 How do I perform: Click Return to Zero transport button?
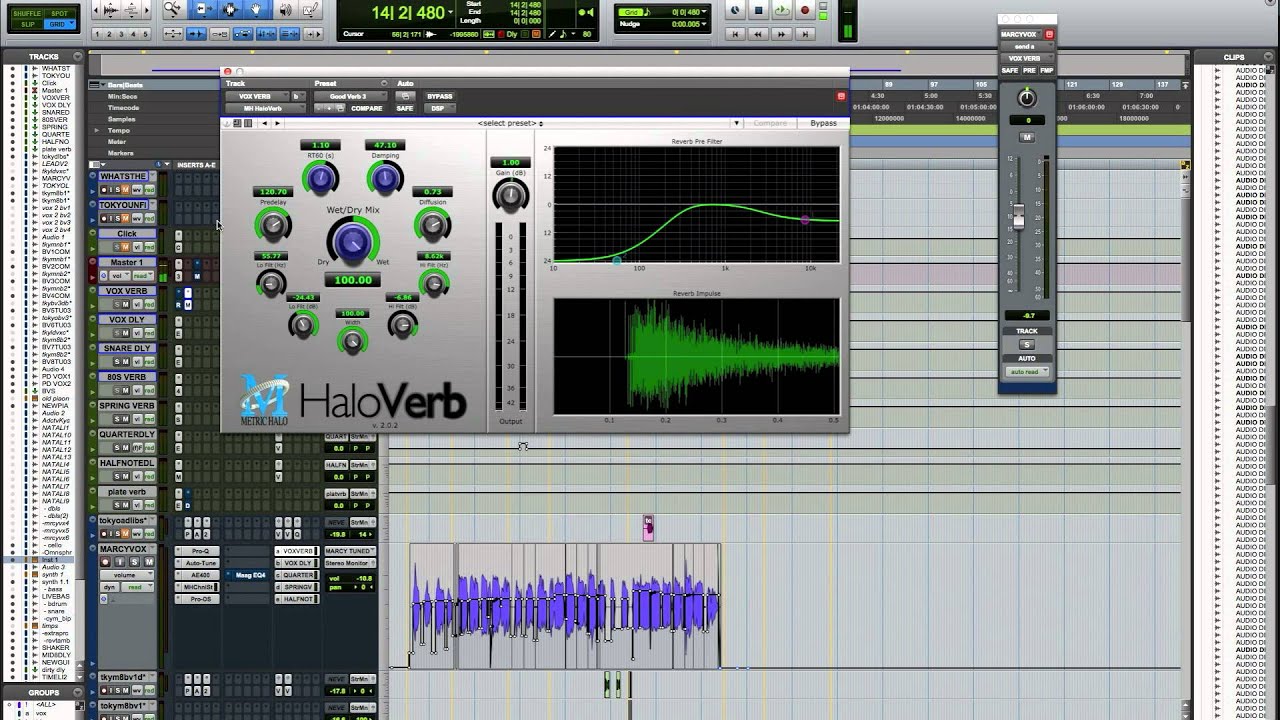[736, 34]
